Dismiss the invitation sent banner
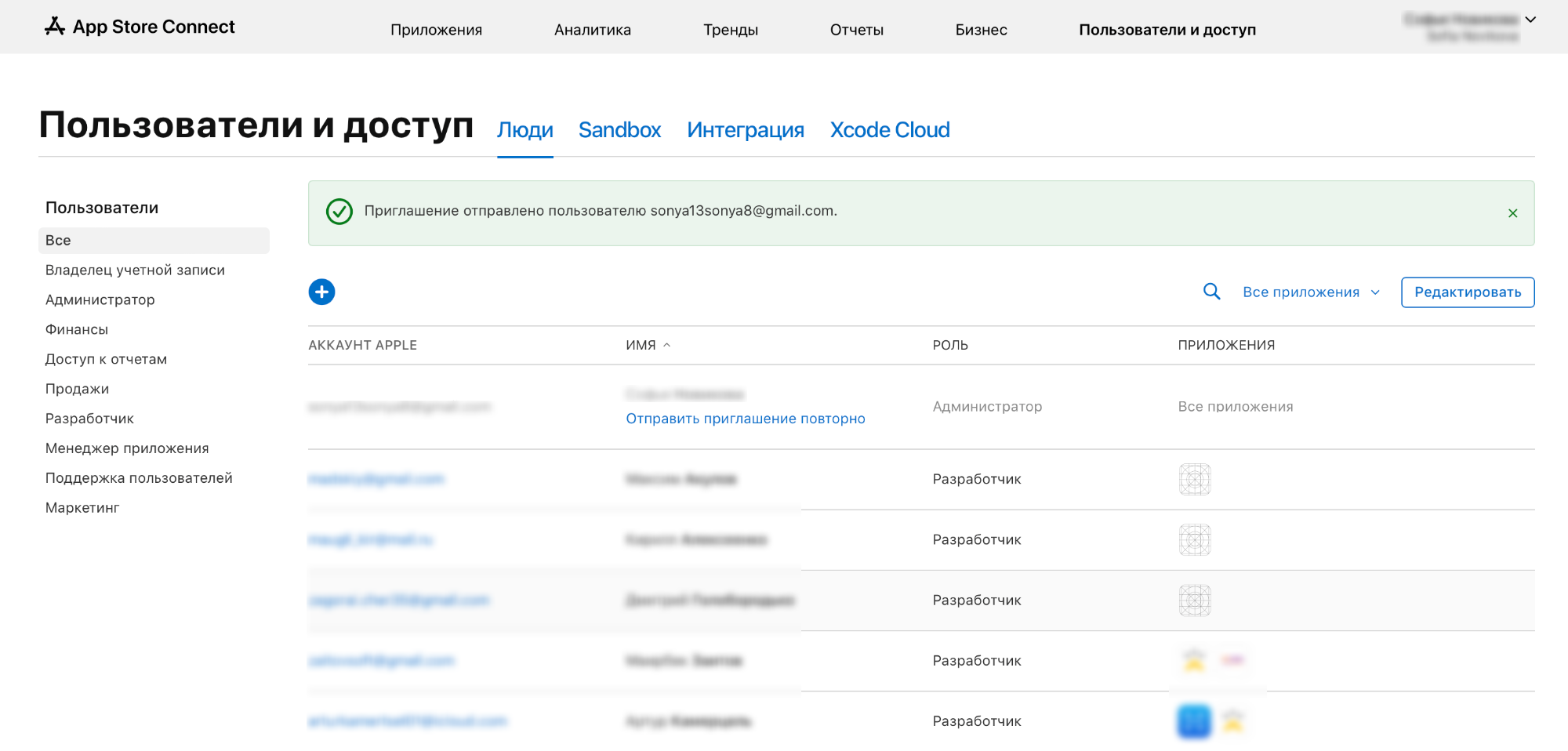Image resolution: width=1568 pixels, height=751 pixels. pyautogui.click(x=1512, y=213)
